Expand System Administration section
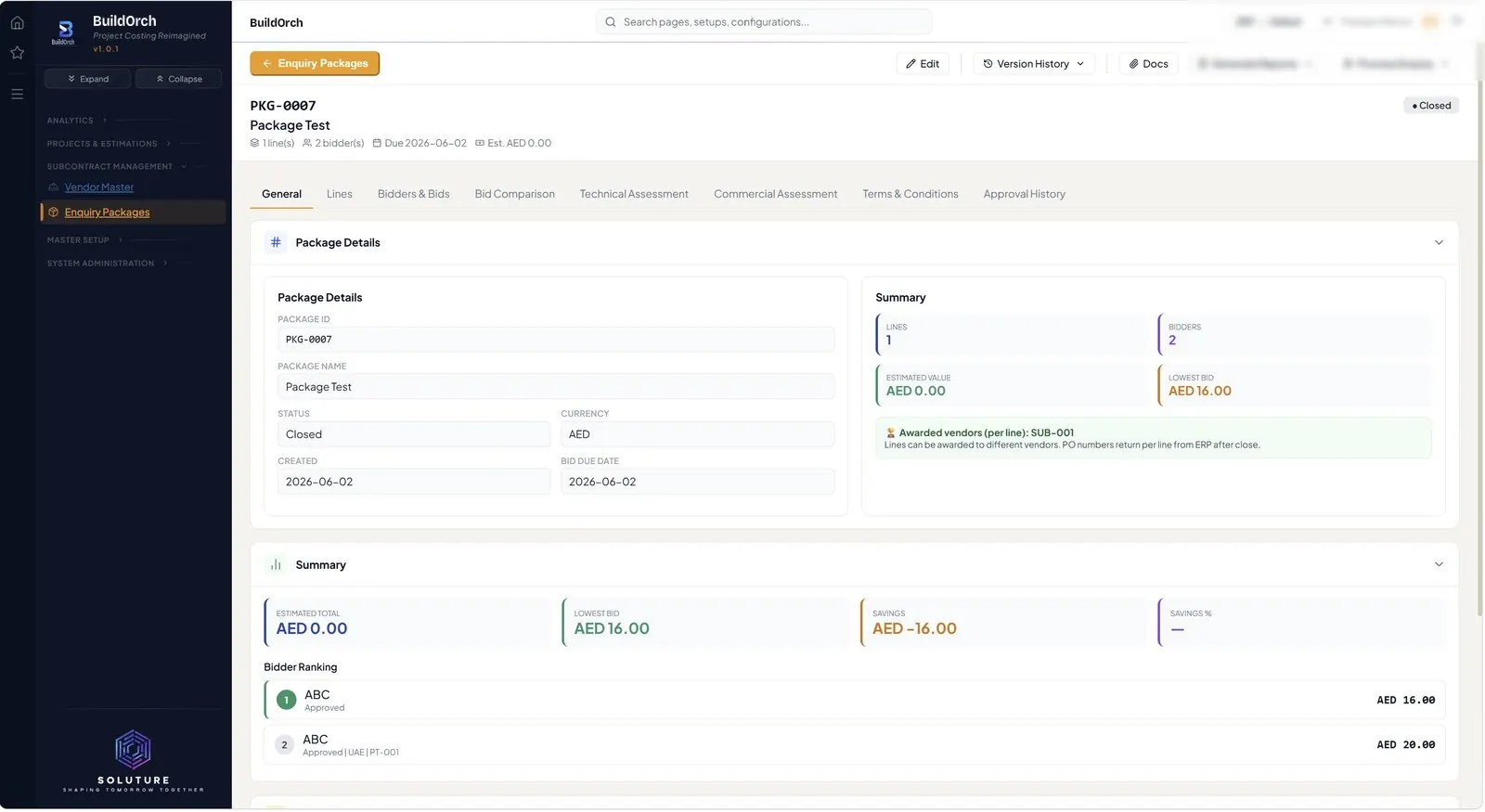1485x812 pixels. (x=107, y=264)
